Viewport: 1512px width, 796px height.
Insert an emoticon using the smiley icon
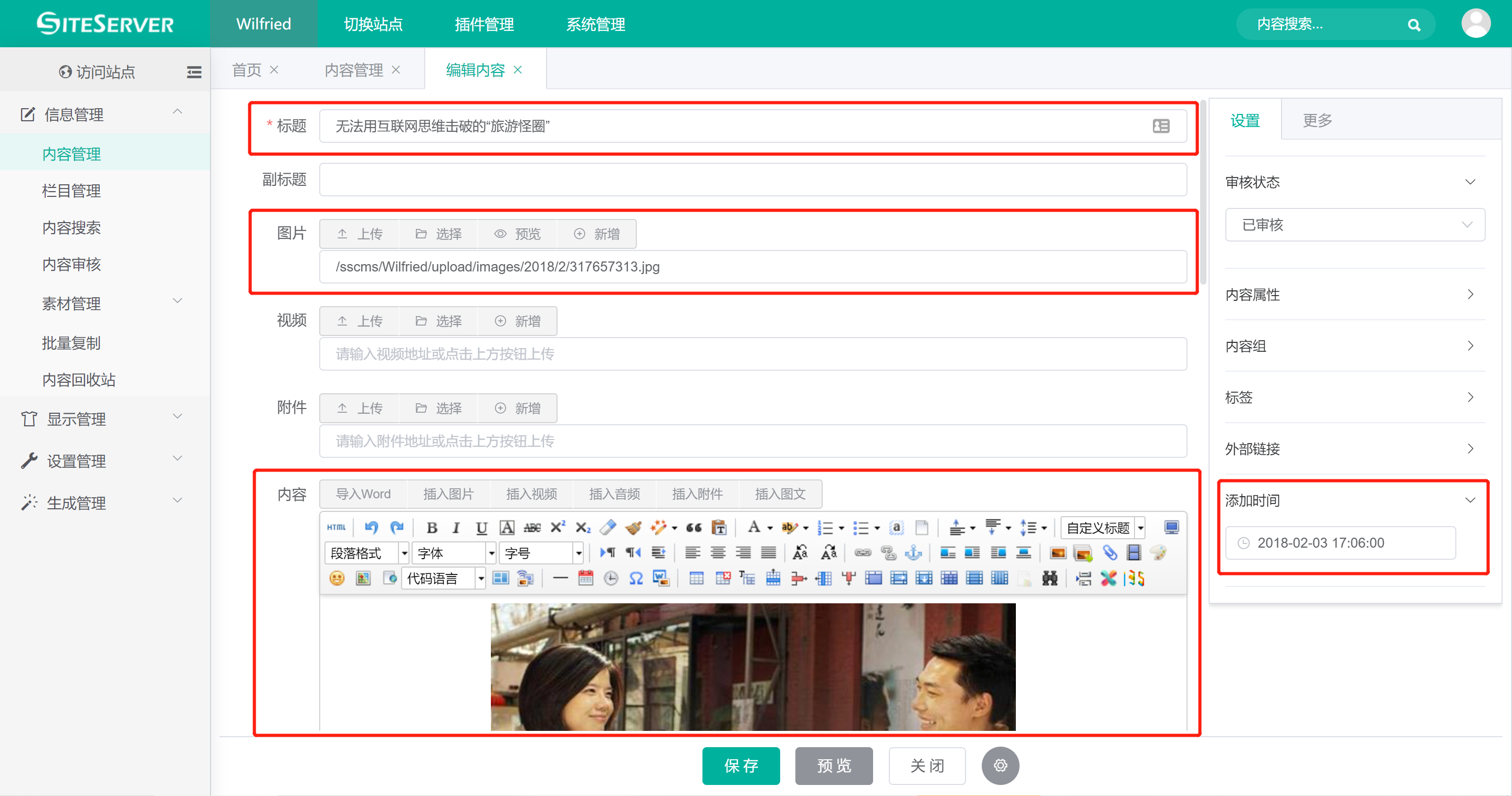pos(337,579)
